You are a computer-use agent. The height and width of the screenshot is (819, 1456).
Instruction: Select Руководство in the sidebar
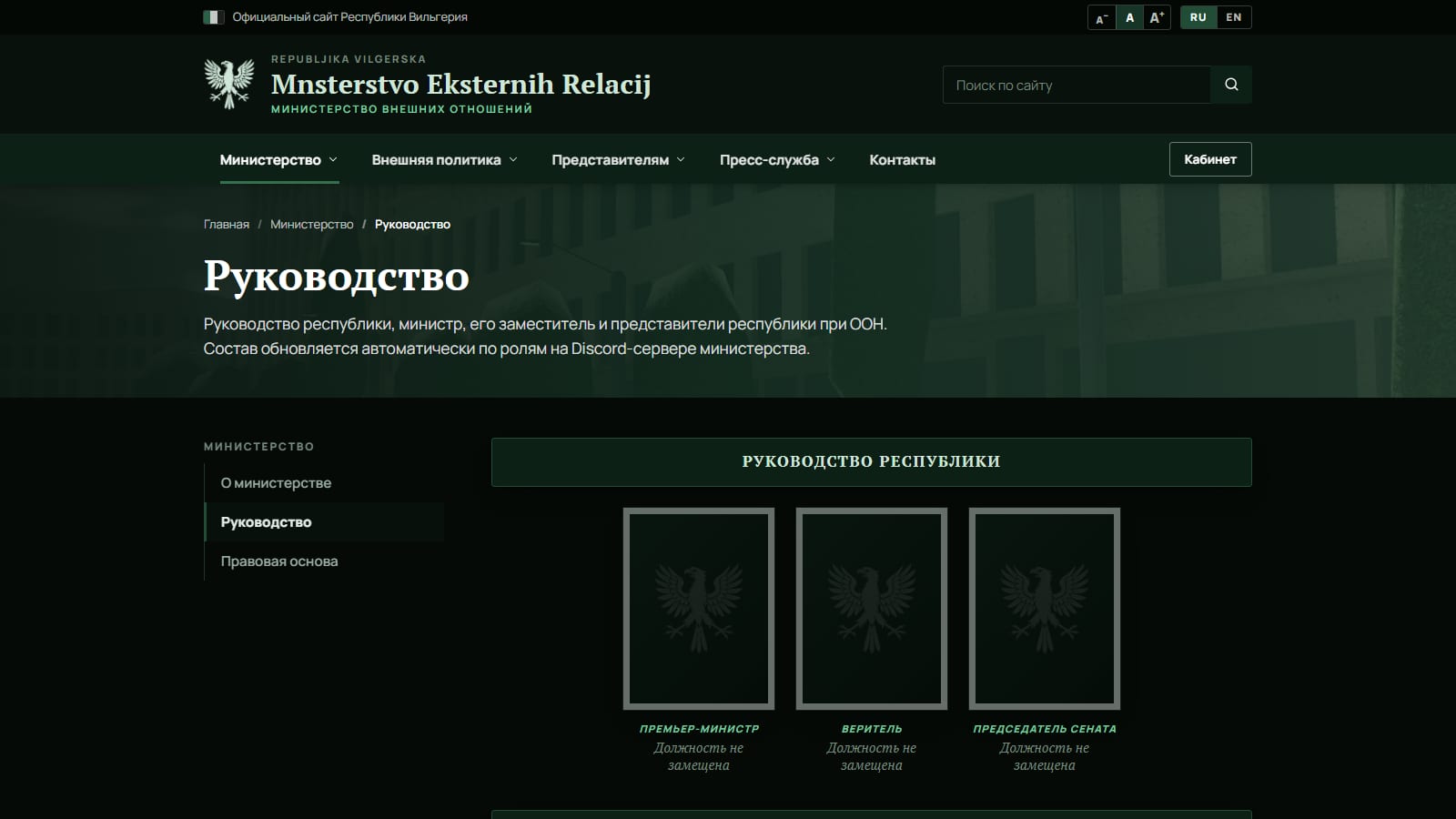(x=325, y=522)
